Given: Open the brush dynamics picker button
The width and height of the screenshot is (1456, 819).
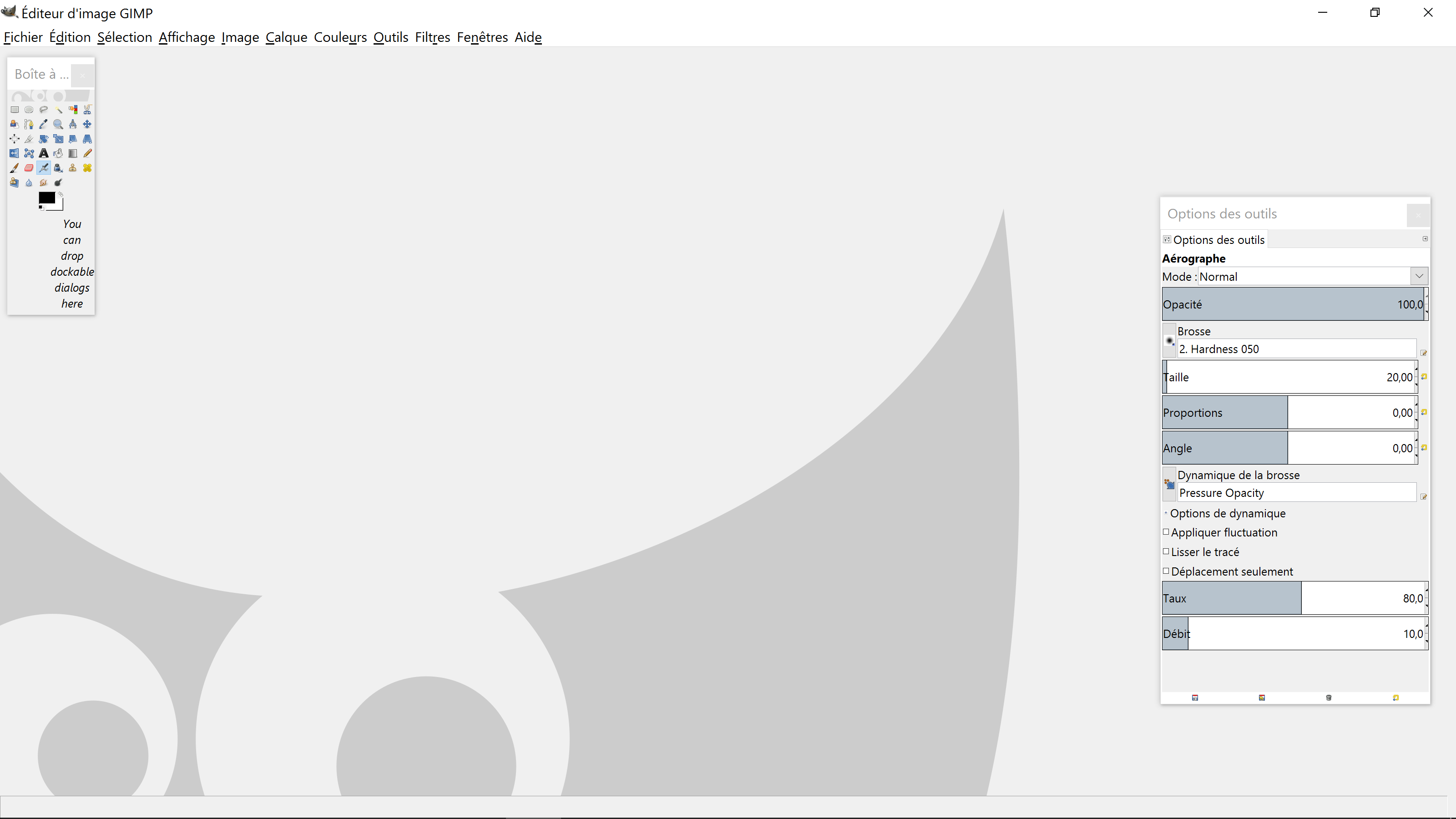Looking at the screenshot, I should pos(1169,485).
